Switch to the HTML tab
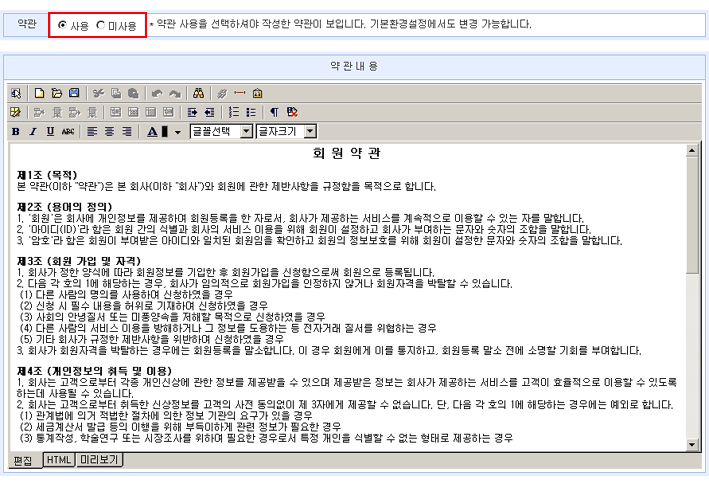Image resolution: width=709 pixels, height=486 pixels. [59, 459]
